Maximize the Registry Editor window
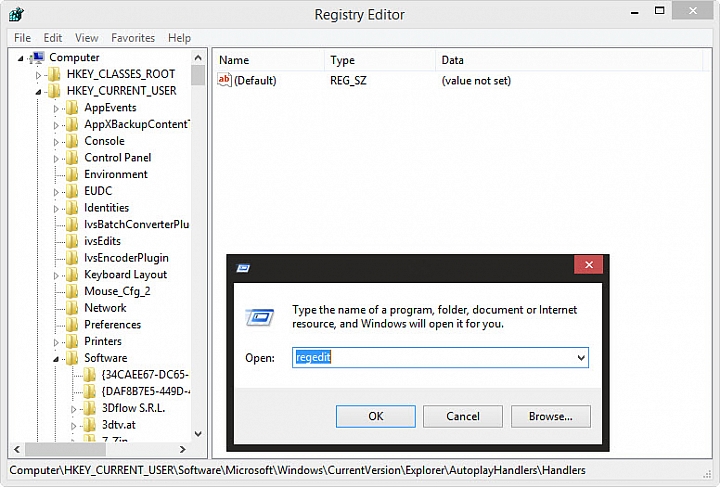Image resolution: width=720 pixels, height=487 pixels. point(659,11)
